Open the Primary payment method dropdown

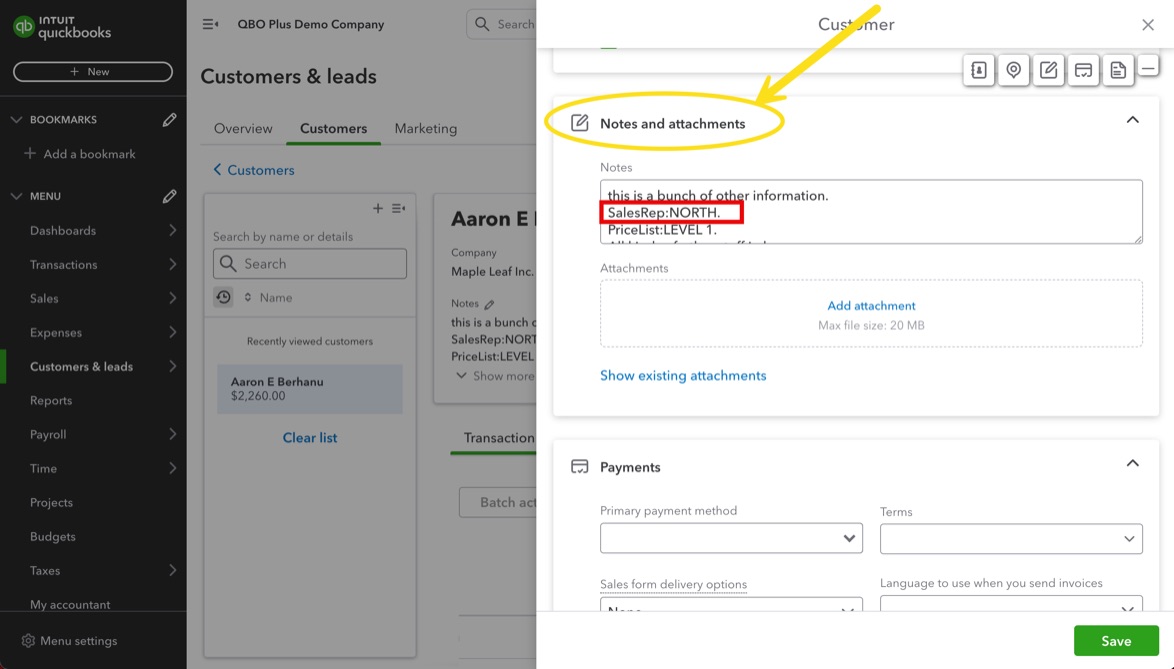click(x=731, y=538)
